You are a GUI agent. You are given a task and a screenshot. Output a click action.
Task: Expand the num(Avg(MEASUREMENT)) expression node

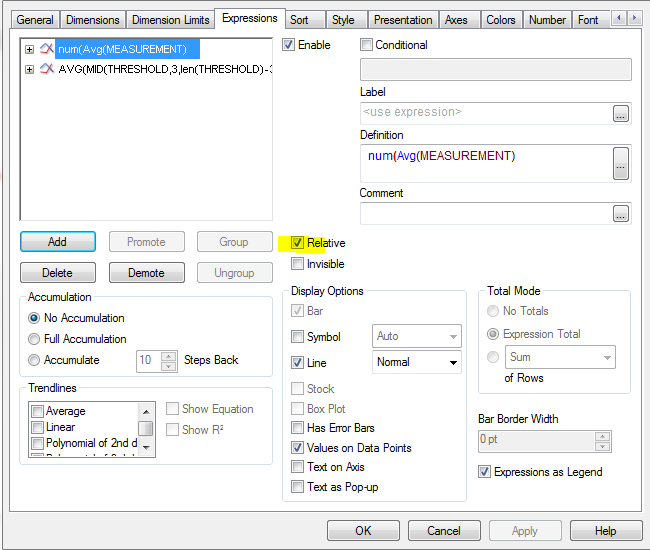click(29, 49)
